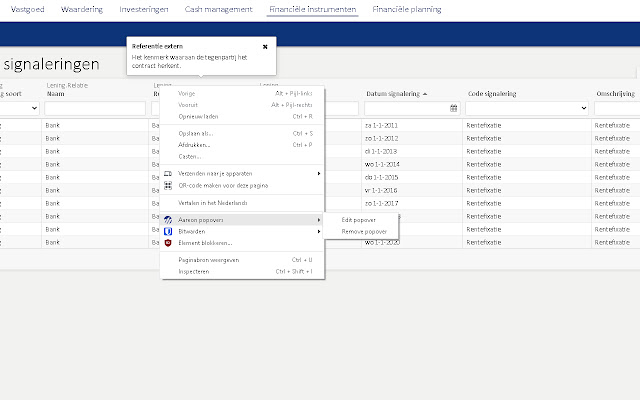Select Edit popover from submenu
This screenshot has width=640, height=400.
tap(359, 220)
